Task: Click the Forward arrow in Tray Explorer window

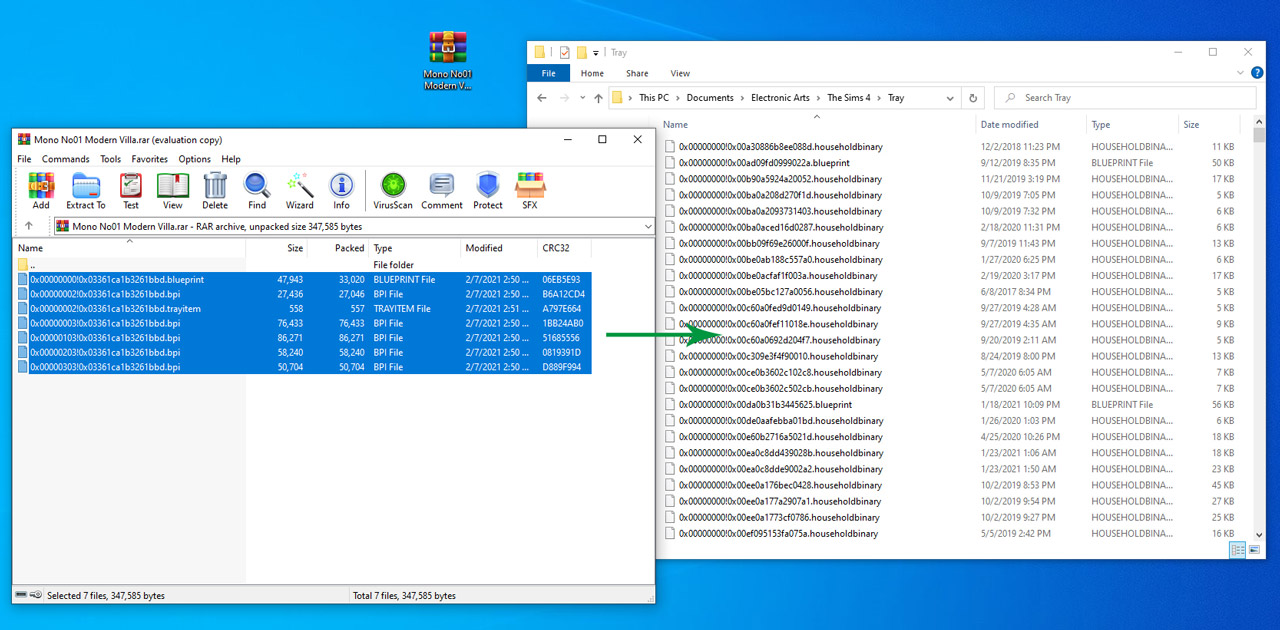Action: [x=566, y=98]
